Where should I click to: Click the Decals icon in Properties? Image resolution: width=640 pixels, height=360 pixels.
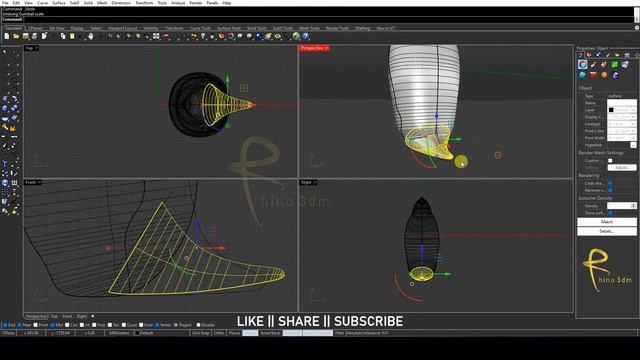pyautogui.click(x=625, y=64)
